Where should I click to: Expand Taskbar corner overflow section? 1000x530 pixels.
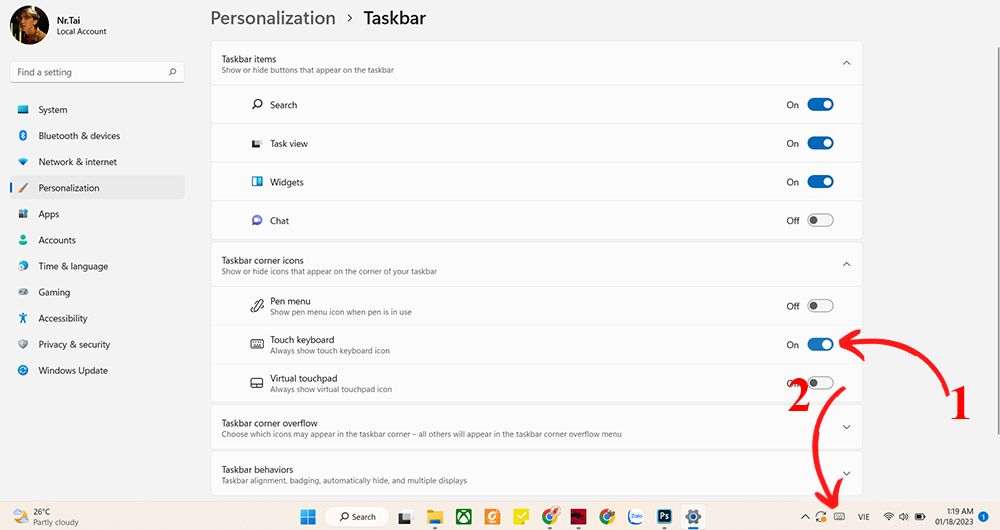tap(846, 427)
